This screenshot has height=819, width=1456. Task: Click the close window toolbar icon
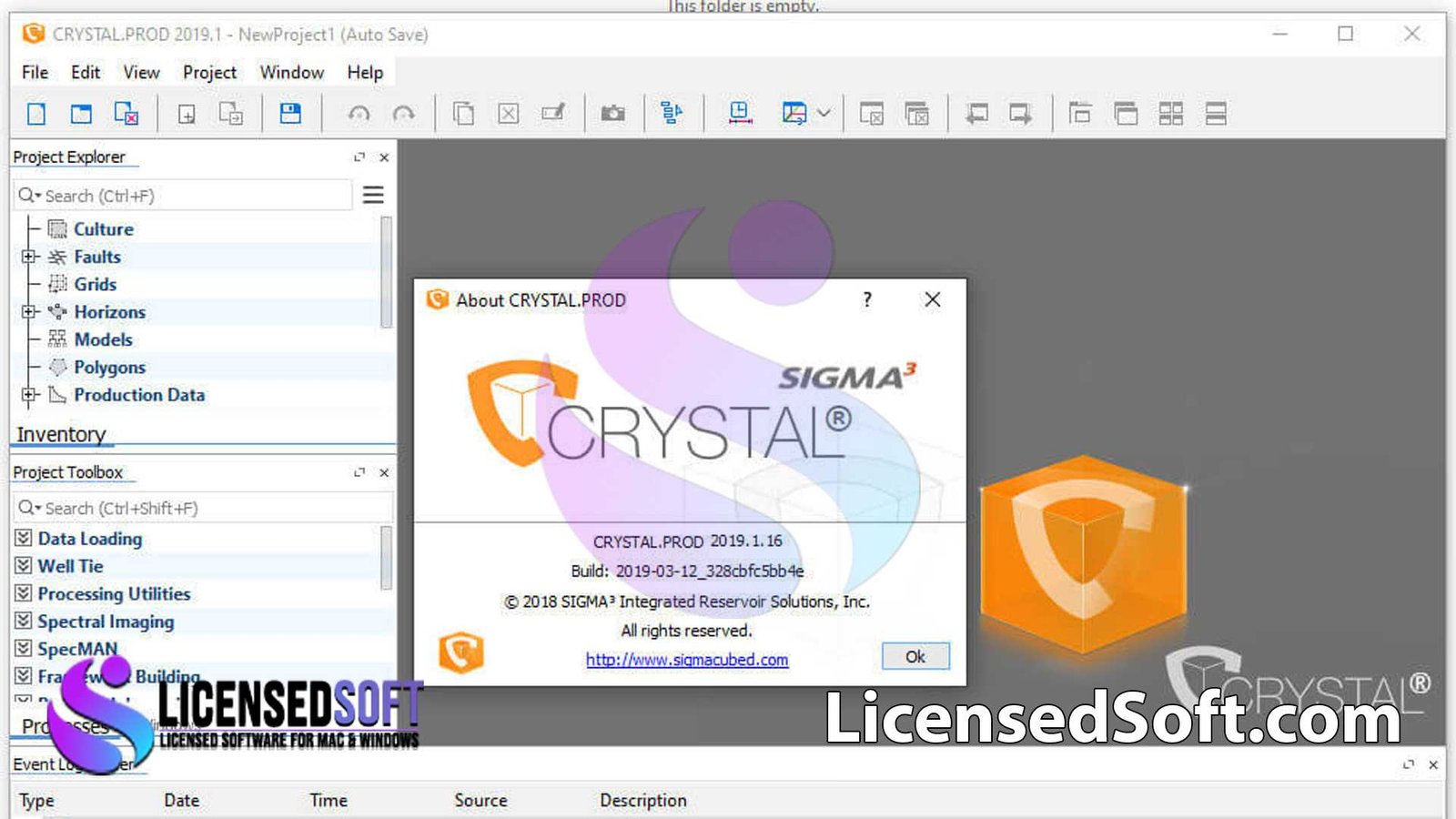872,114
